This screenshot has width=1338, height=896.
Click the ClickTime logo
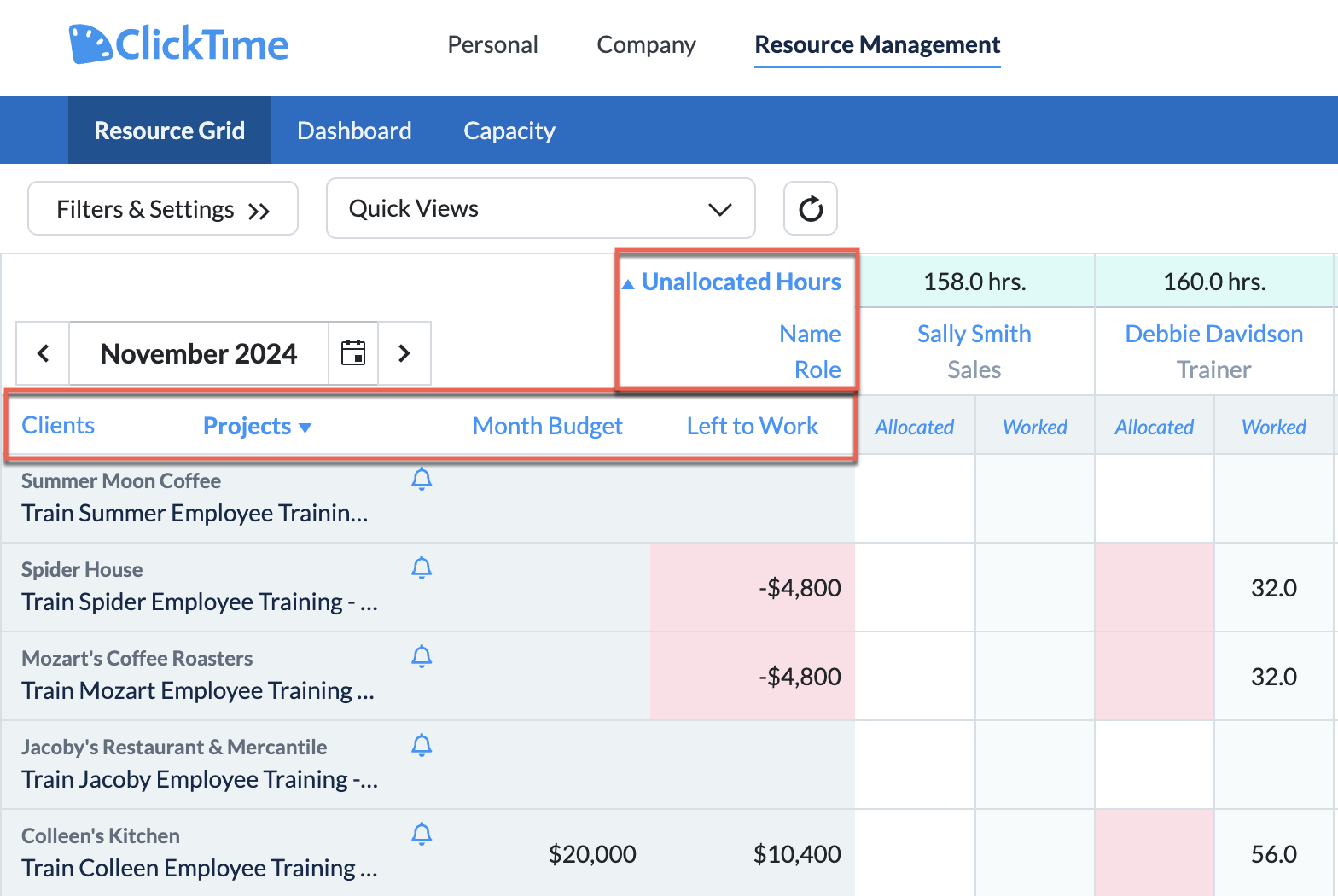click(x=179, y=44)
